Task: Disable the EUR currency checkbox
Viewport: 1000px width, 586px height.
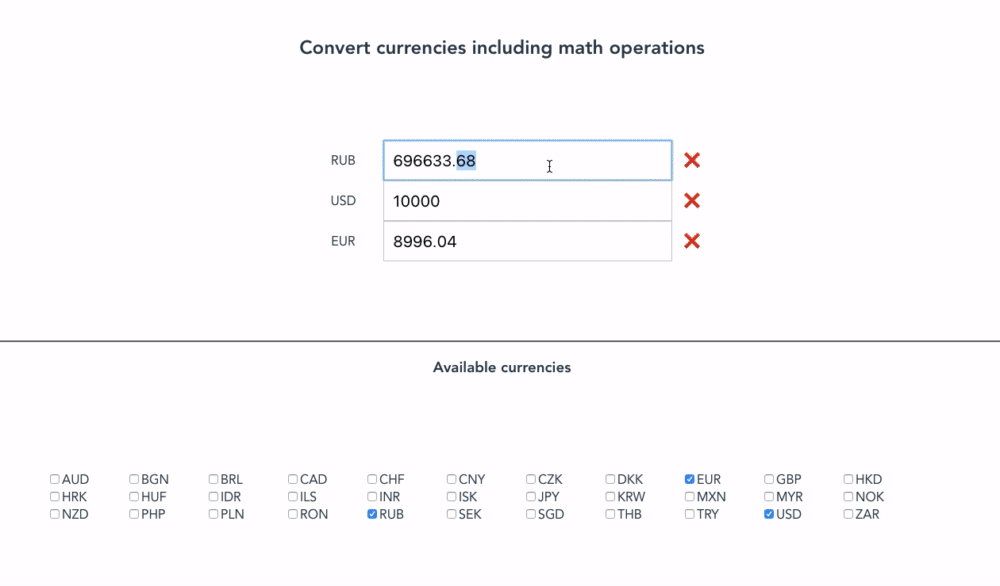Action: (689, 478)
